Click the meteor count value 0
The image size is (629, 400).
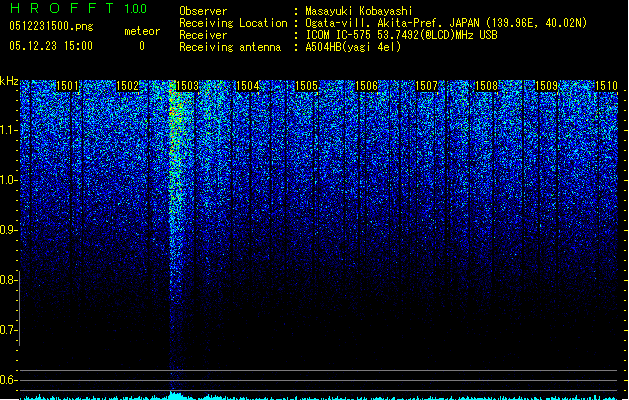point(142,46)
